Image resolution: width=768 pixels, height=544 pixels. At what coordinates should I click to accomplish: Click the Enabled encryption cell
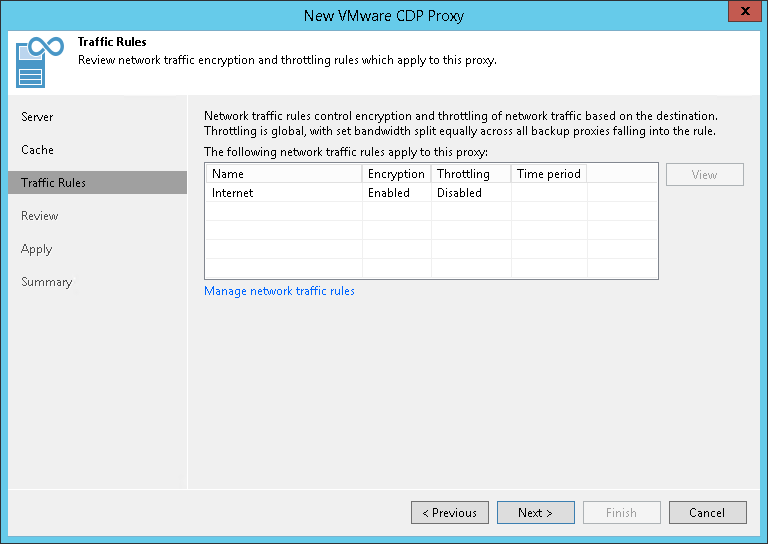tap(389, 193)
